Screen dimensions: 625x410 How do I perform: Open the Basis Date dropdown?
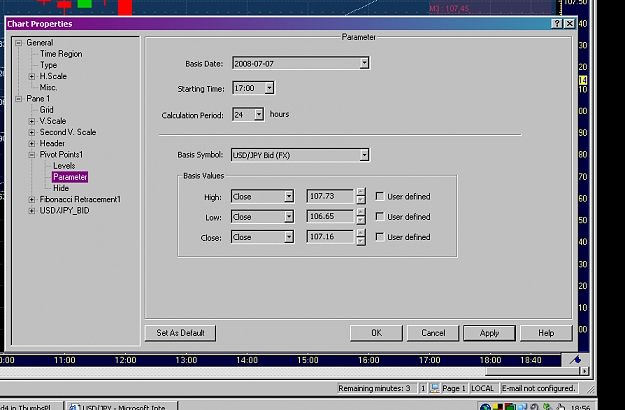pyautogui.click(x=364, y=63)
